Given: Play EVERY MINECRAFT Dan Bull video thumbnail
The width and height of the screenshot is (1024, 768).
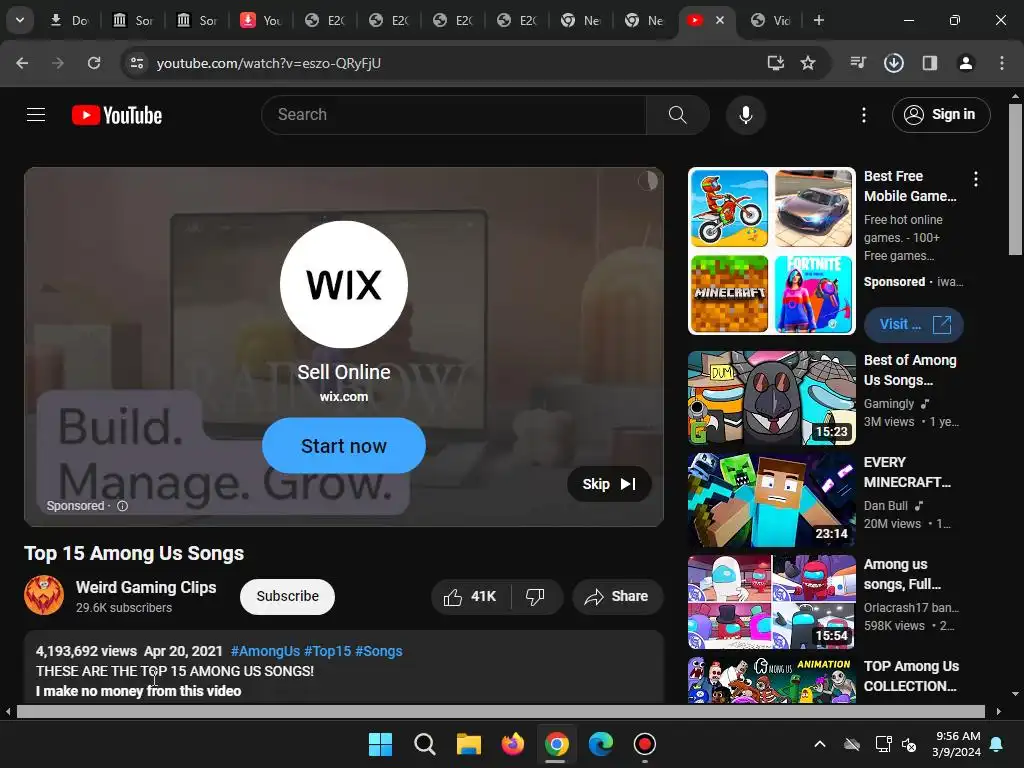Looking at the screenshot, I should [771, 500].
